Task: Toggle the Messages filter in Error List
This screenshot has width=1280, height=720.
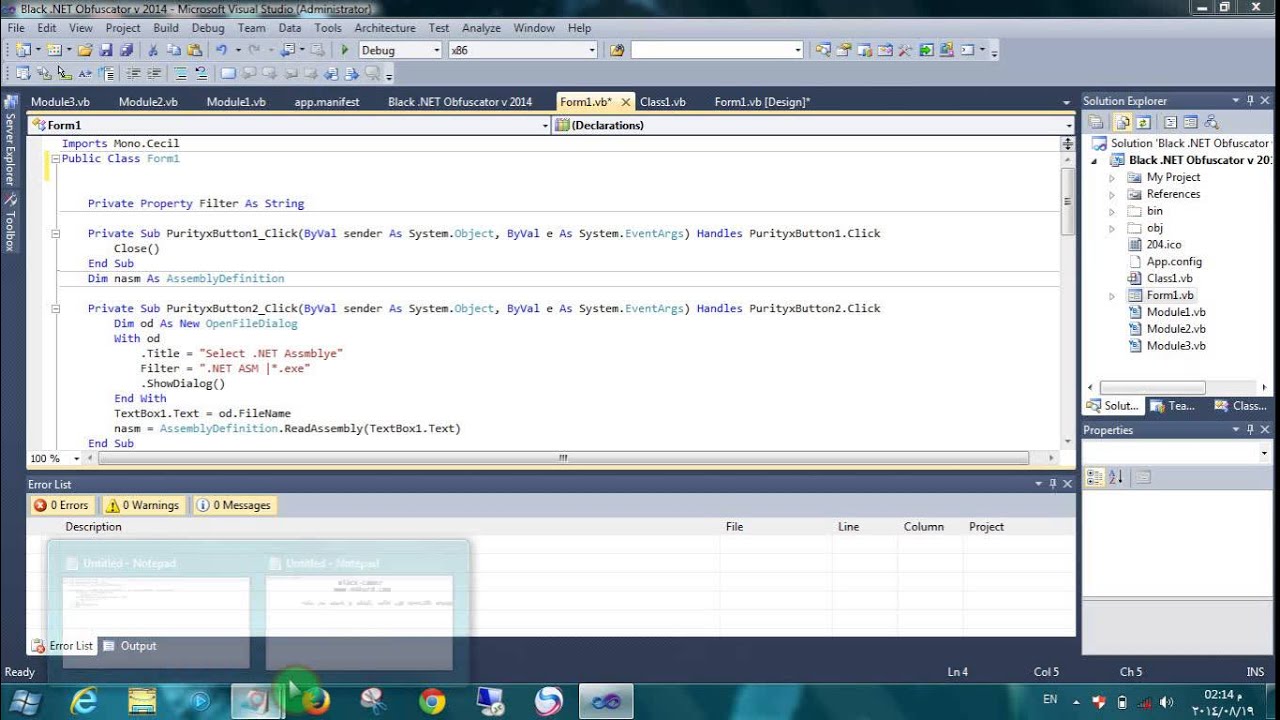Action: [234, 505]
